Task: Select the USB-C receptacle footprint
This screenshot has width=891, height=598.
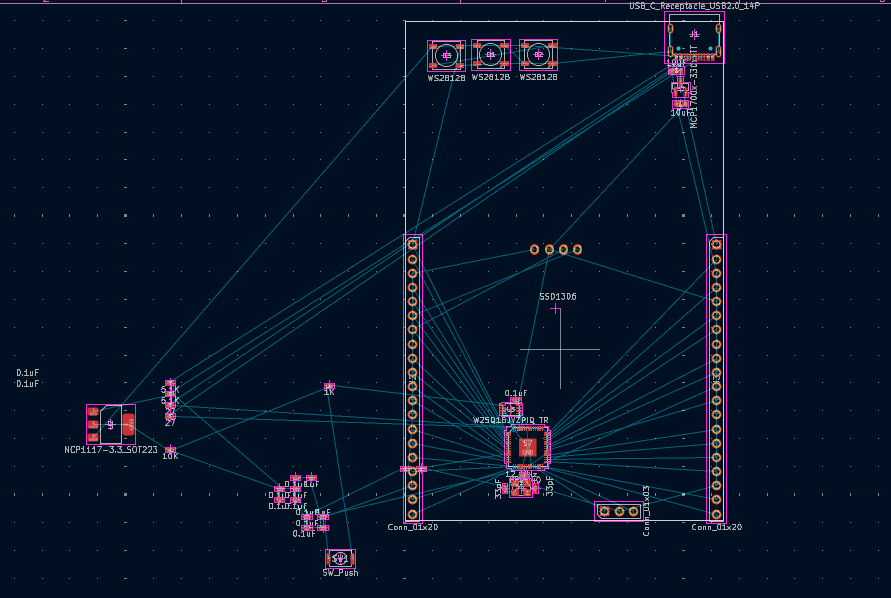Action: point(694,38)
